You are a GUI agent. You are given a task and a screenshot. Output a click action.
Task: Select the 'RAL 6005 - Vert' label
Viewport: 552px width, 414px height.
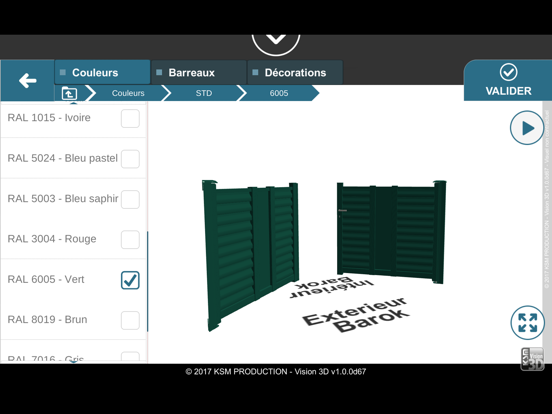46,280
